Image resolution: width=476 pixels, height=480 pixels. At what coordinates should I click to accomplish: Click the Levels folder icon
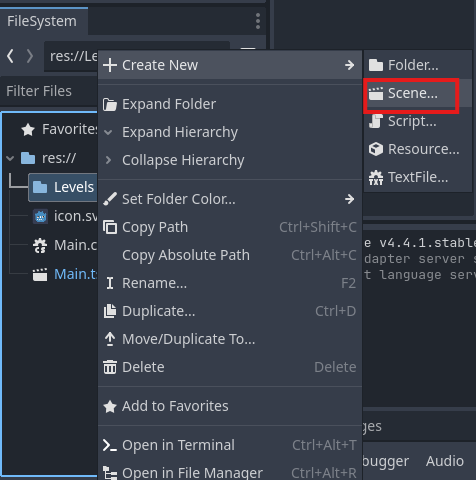click(x=40, y=187)
